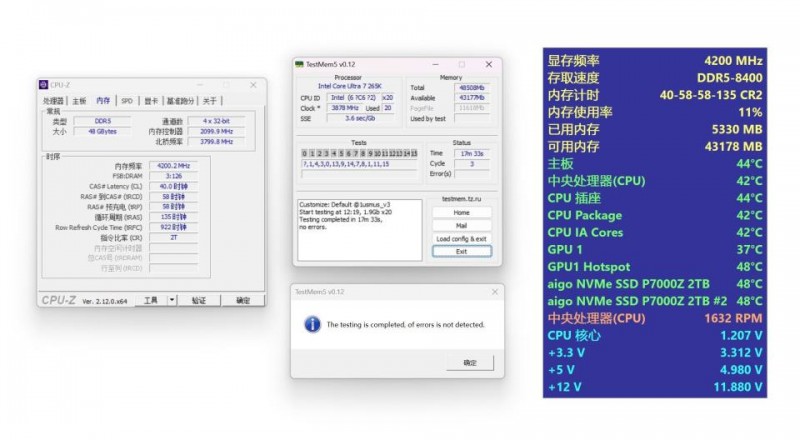Click the TestMem5 title bar icon
Image resolution: width=800 pixels, height=440 pixels.
click(x=299, y=64)
